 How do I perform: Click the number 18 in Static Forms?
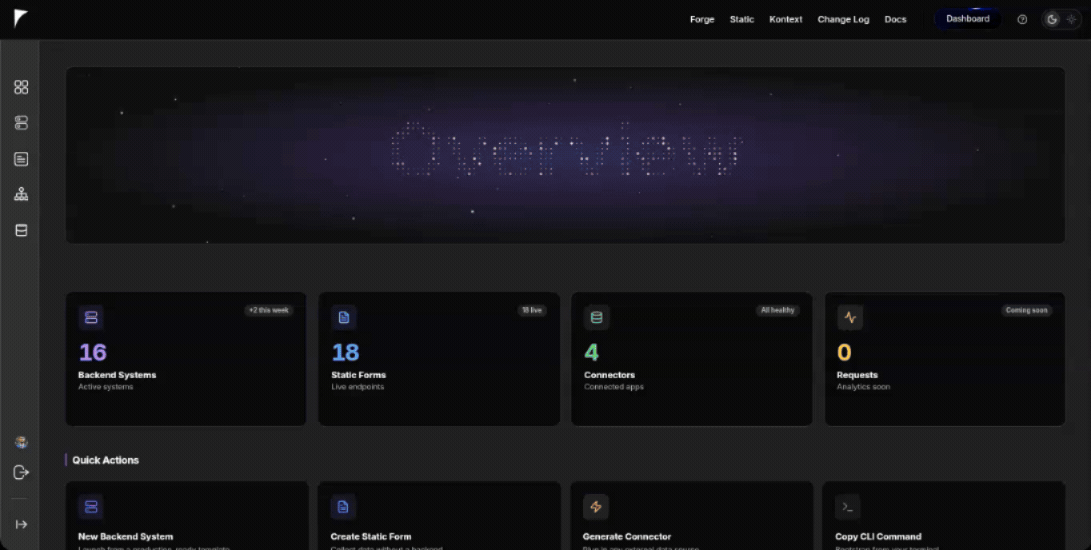coord(345,352)
